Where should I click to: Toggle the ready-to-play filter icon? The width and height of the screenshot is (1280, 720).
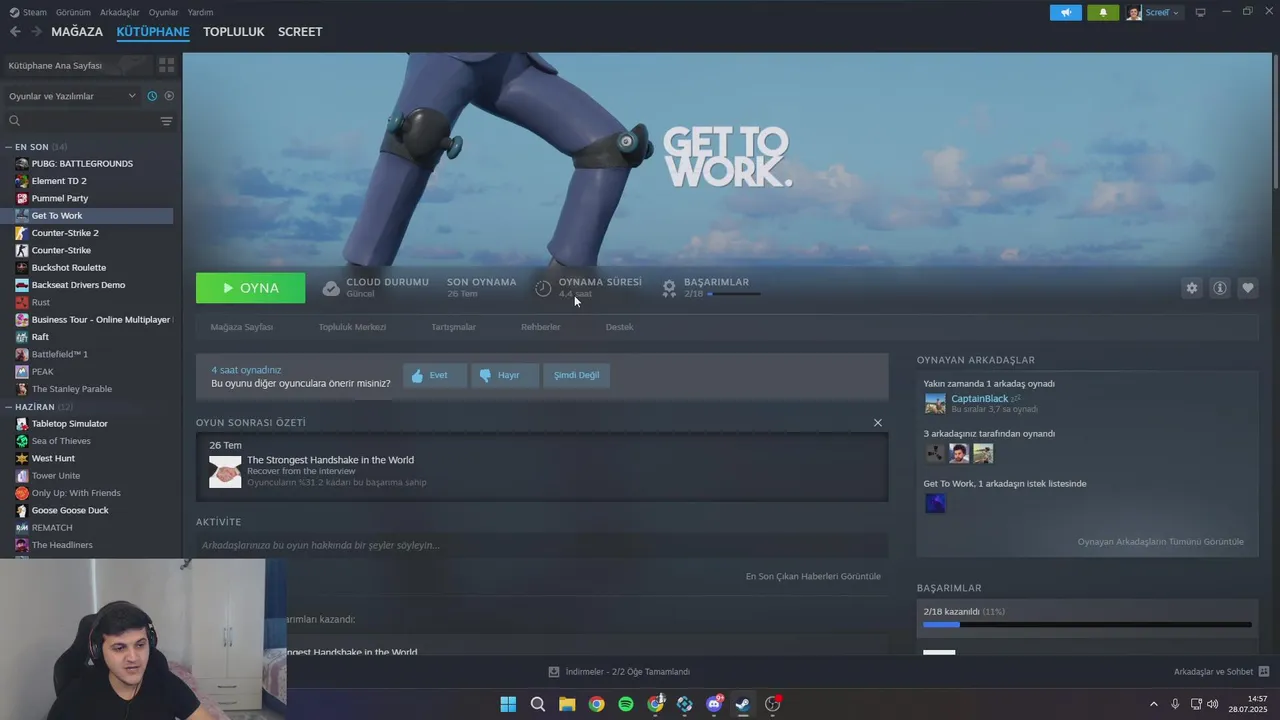(x=169, y=96)
